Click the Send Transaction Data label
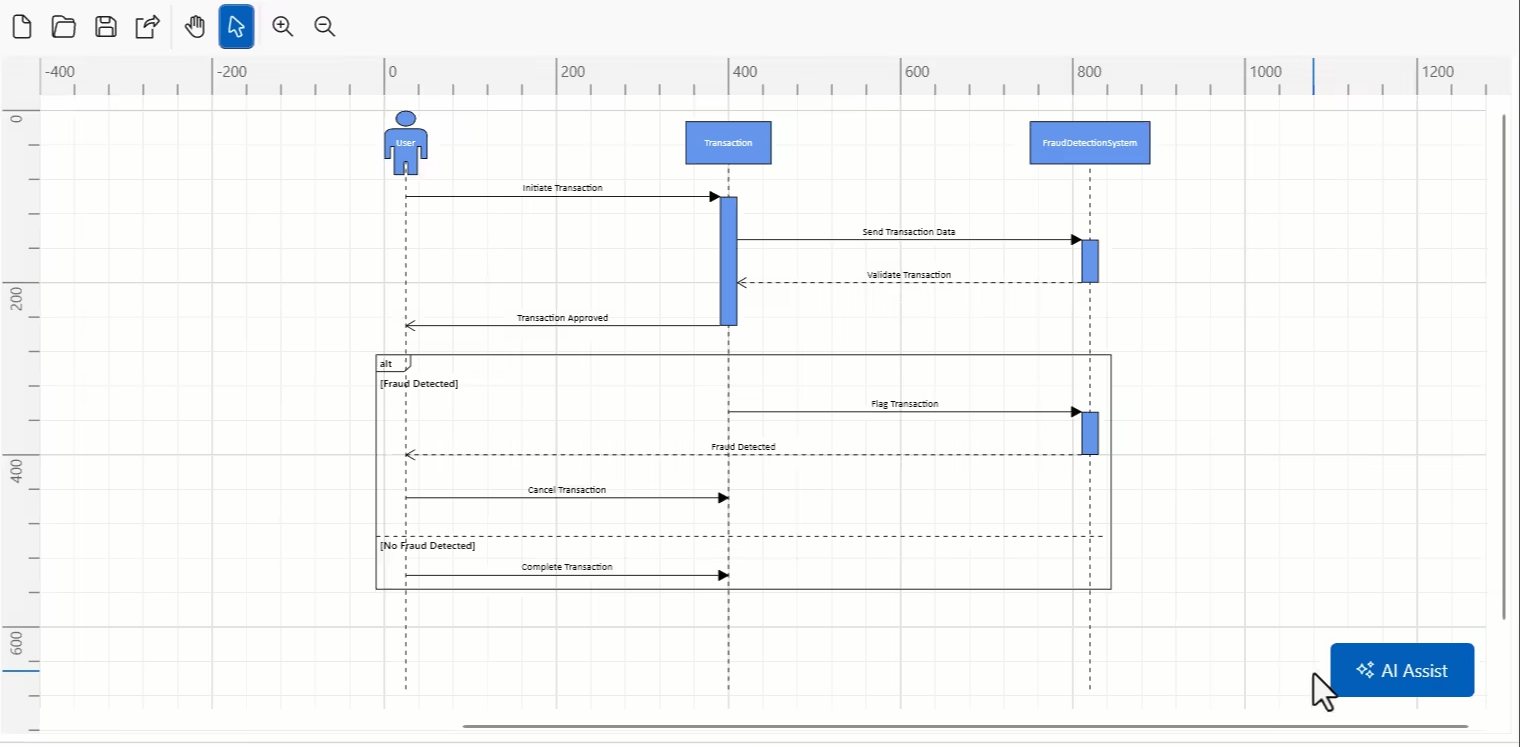Image resolution: width=1520 pixels, height=747 pixels. (x=909, y=232)
